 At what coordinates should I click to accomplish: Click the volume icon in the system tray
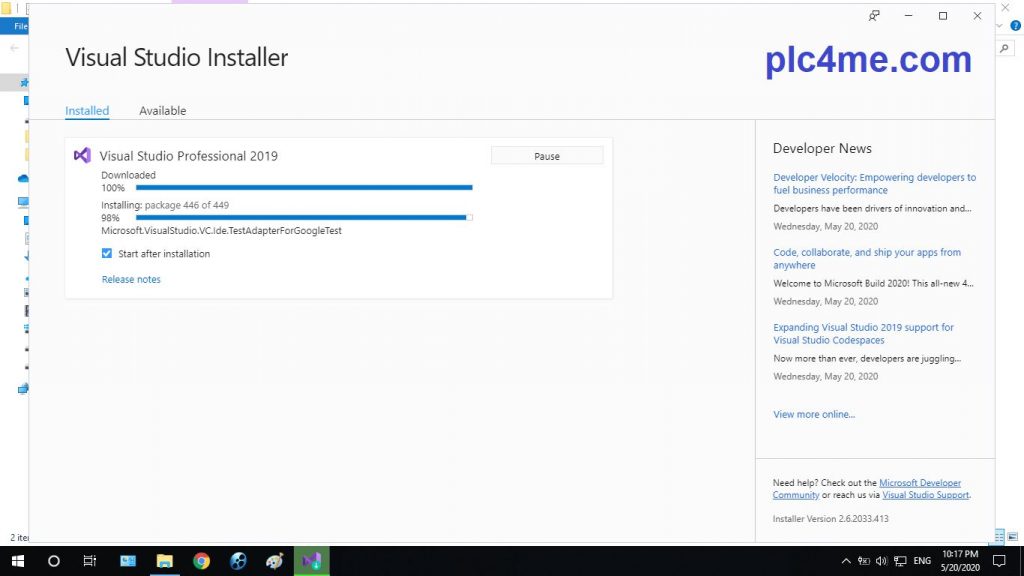881,561
